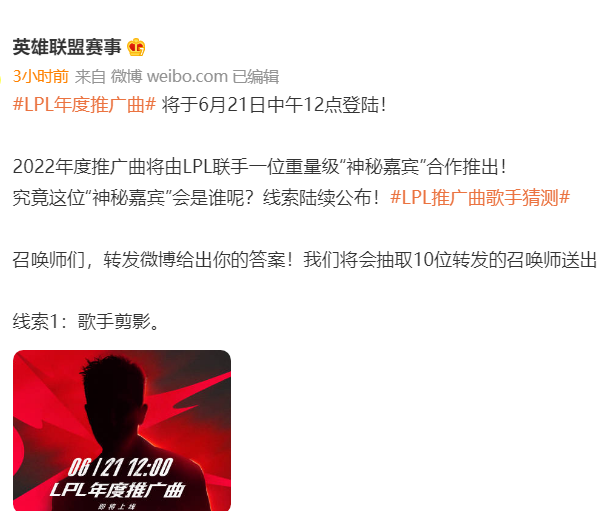597x511 pixels.
Task: Click the small 即将上线 caption on the poster
Action: coord(117,506)
